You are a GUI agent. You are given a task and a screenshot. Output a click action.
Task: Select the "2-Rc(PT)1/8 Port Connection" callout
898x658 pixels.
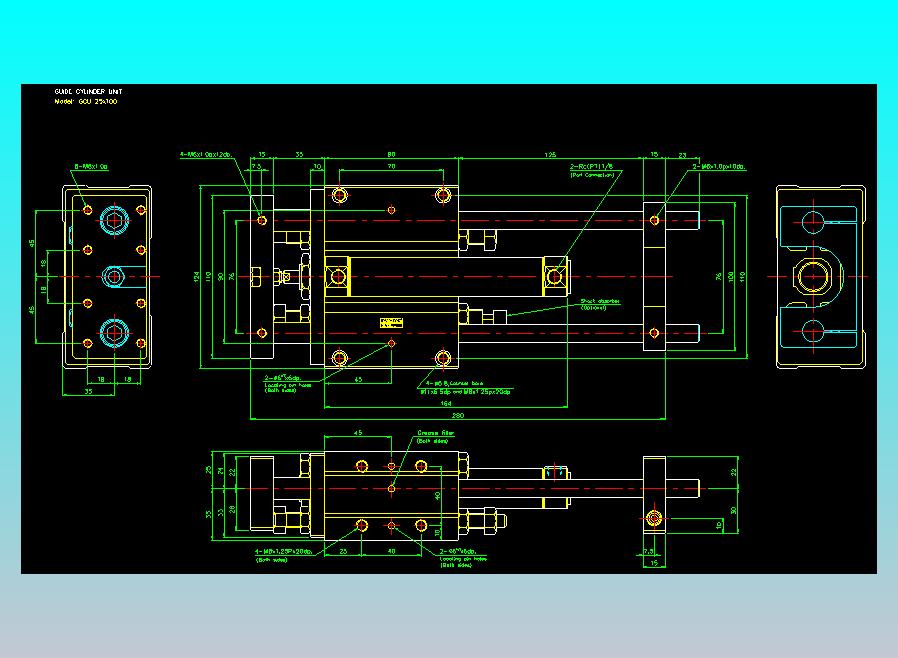tap(592, 170)
